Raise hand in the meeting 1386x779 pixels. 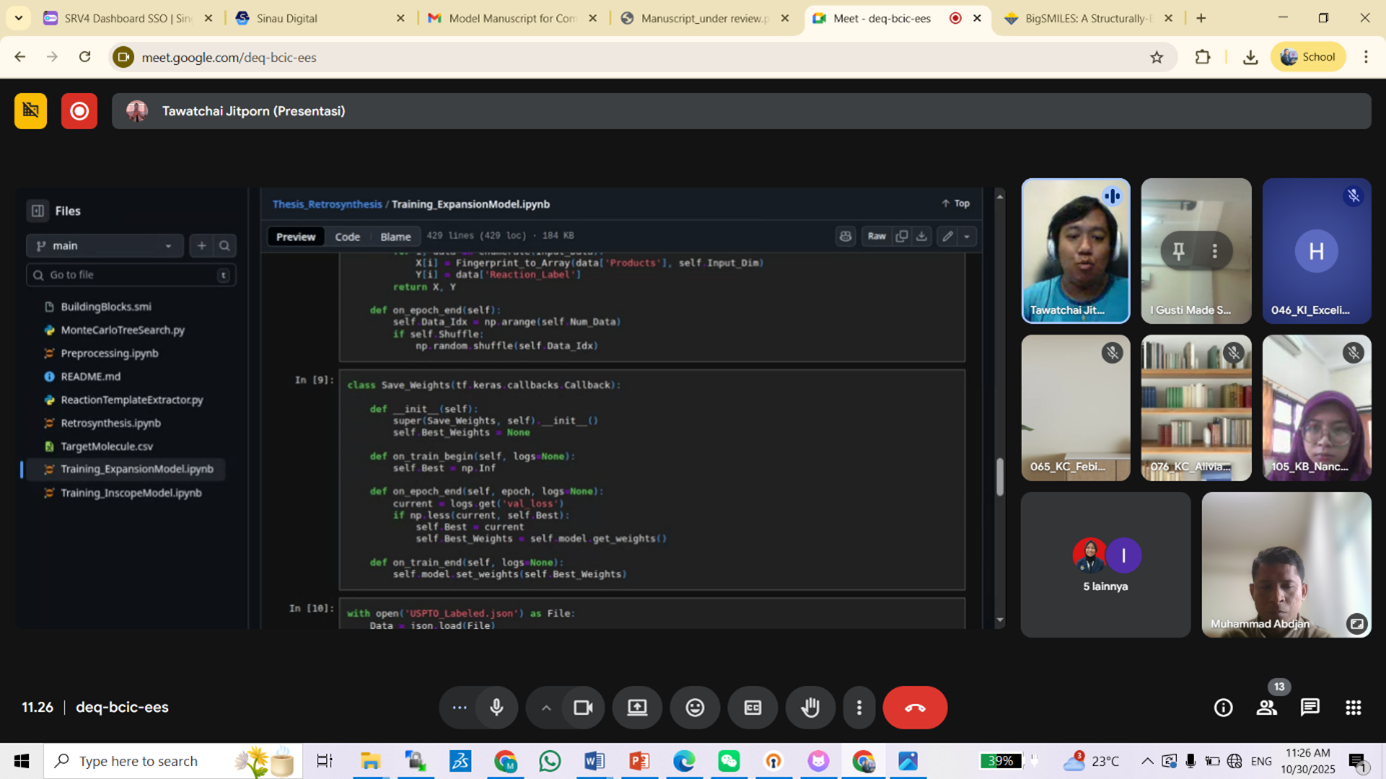click(810, 708)
